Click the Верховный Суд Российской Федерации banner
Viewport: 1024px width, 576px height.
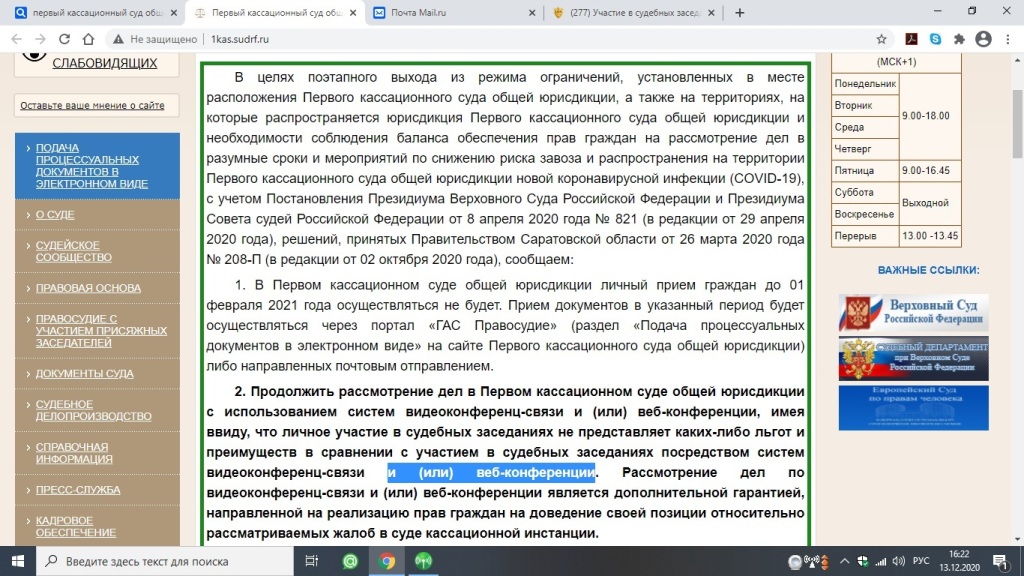click(x=913, y=313)
